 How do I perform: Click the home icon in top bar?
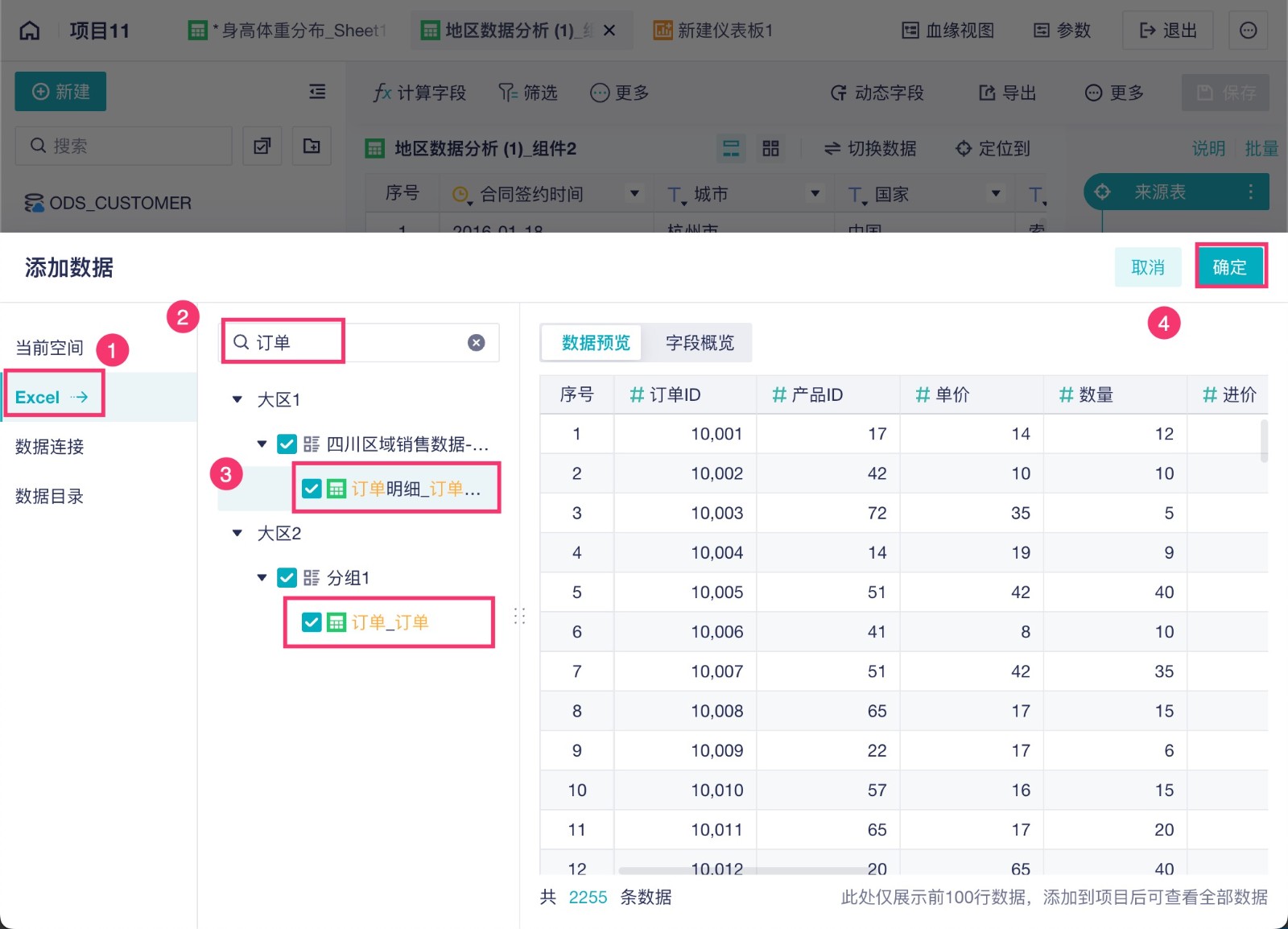coord(30,31)
